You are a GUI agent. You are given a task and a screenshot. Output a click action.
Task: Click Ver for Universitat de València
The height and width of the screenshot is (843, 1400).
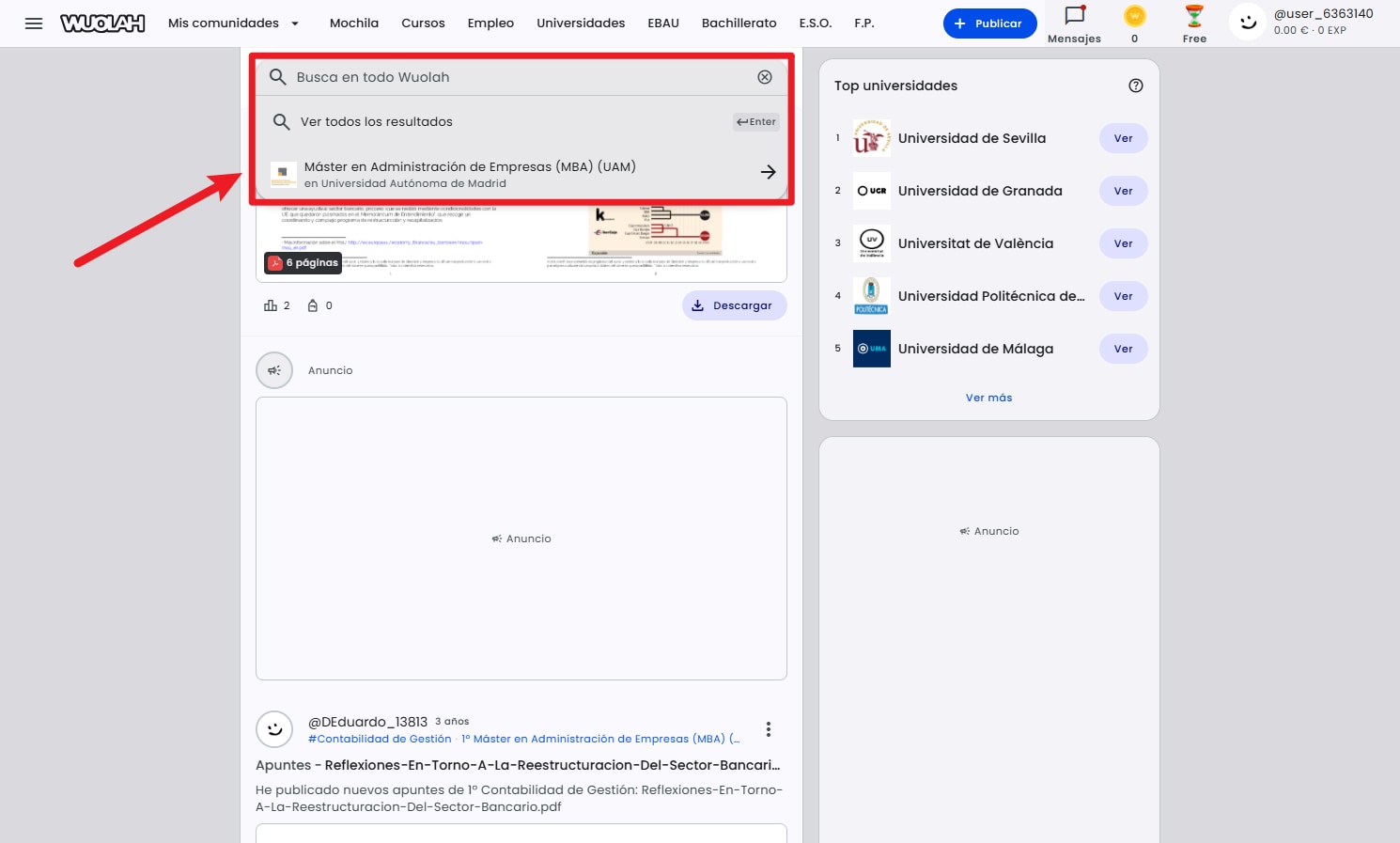pyautogui.click(x=1123, y=243)
